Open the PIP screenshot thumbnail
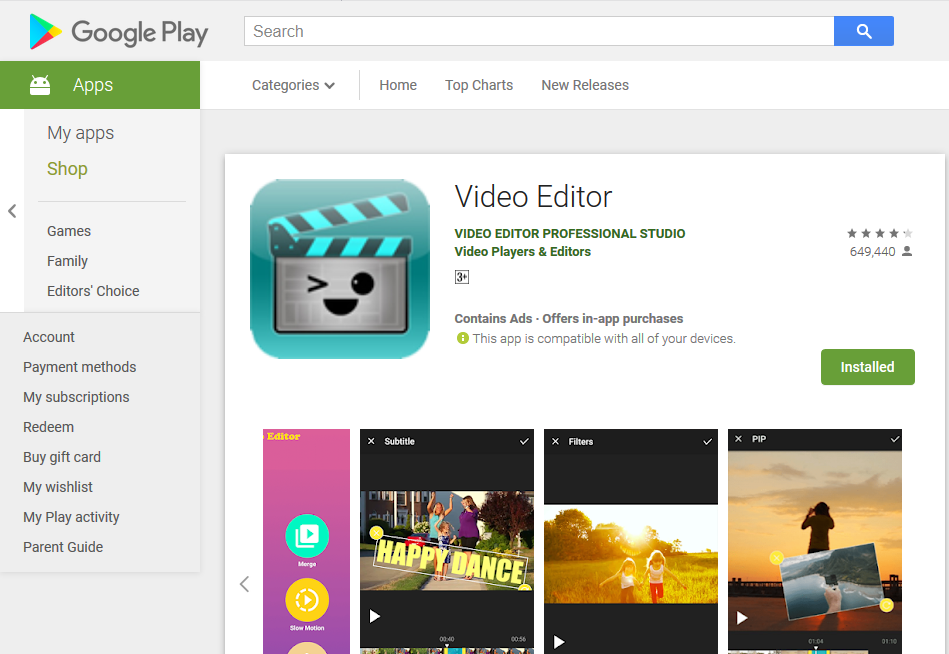Screen dimensions: 949x654 (x=815, y=541)
